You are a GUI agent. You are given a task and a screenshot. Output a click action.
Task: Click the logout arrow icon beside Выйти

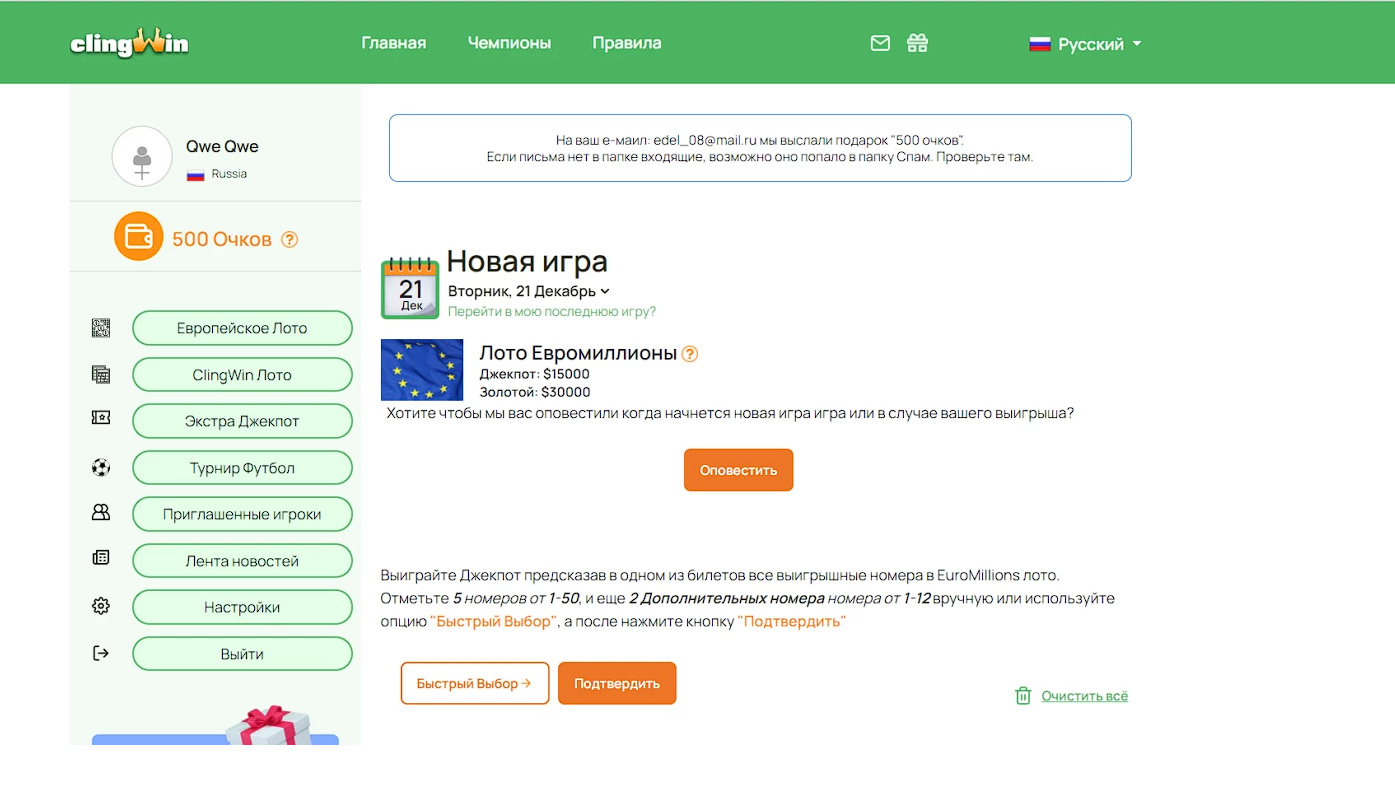point(101,653)
